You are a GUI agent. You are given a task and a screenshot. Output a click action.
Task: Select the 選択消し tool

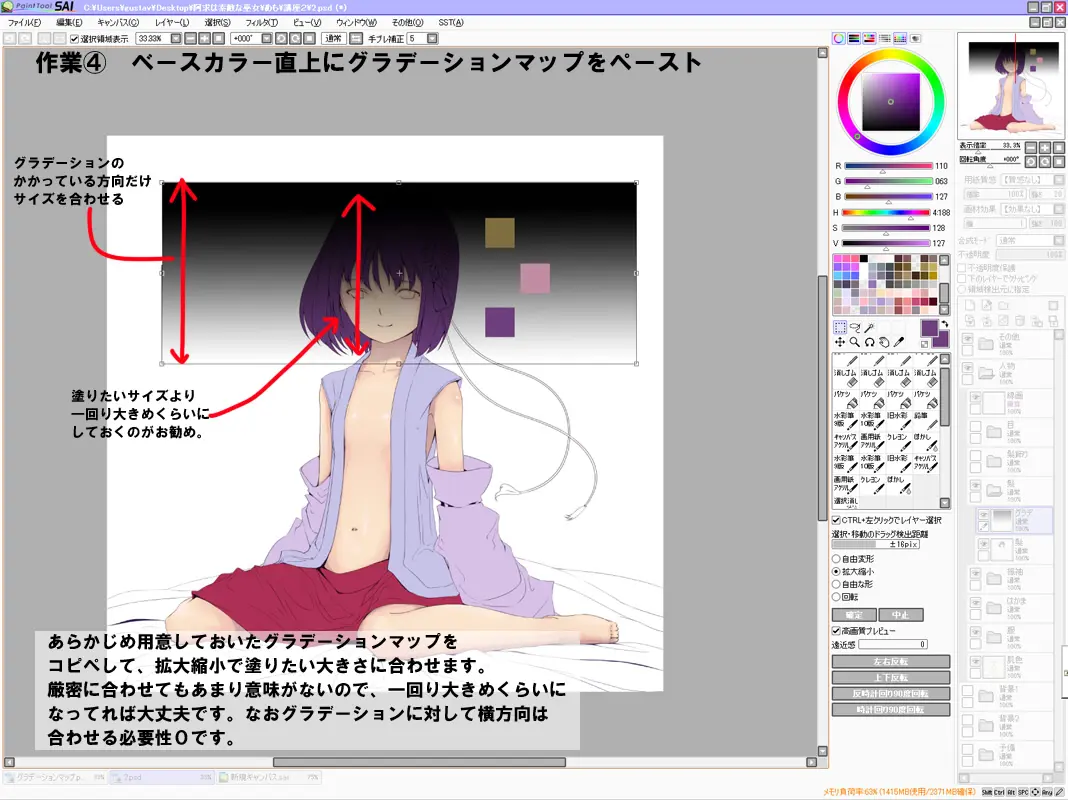845,501
